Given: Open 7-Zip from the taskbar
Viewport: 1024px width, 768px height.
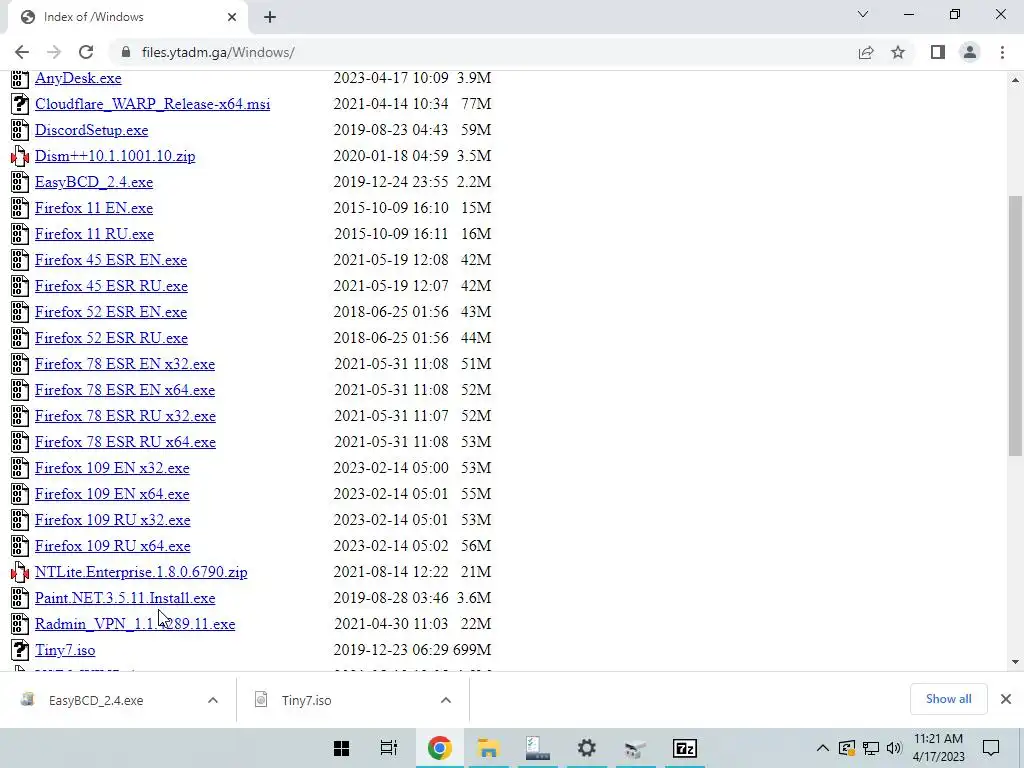Looking at the screenshot, I should click(x=684, y=748).
